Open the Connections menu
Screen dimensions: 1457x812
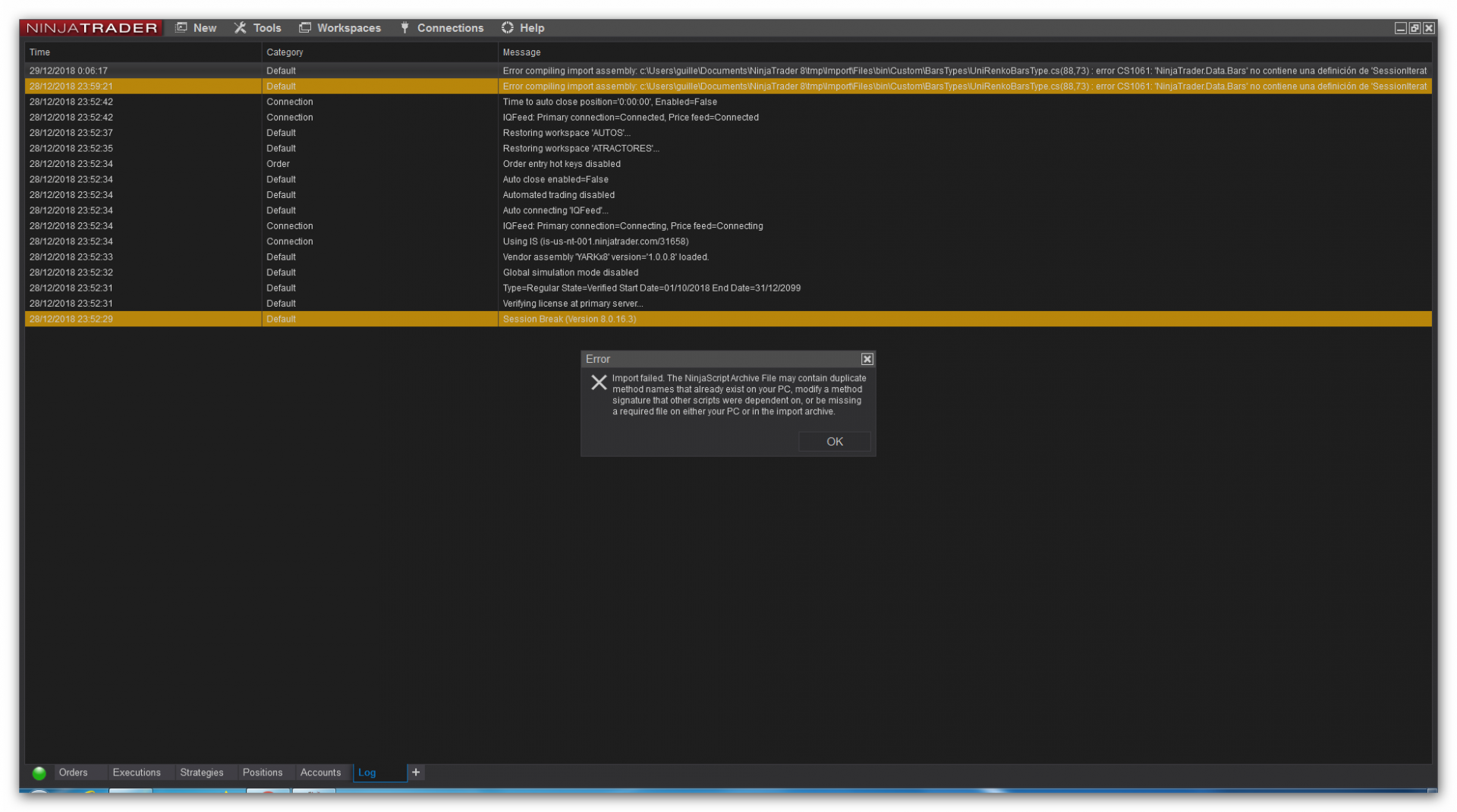(x=442, y=28)
